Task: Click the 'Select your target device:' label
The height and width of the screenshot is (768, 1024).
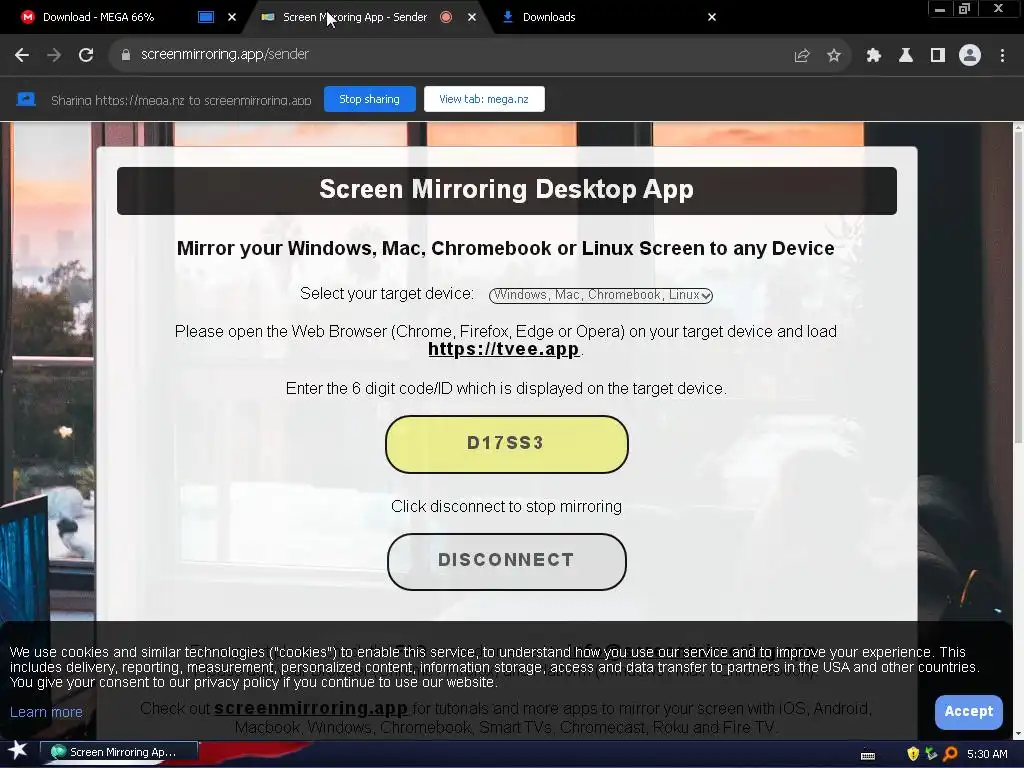Action: pyautogui.click(x=387, y=294)
